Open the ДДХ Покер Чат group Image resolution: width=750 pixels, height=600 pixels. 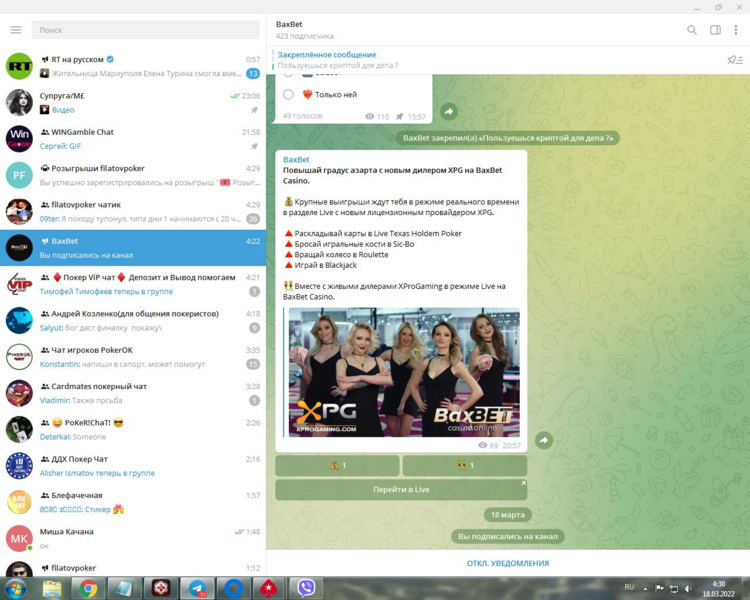click(x=133, y=466)
